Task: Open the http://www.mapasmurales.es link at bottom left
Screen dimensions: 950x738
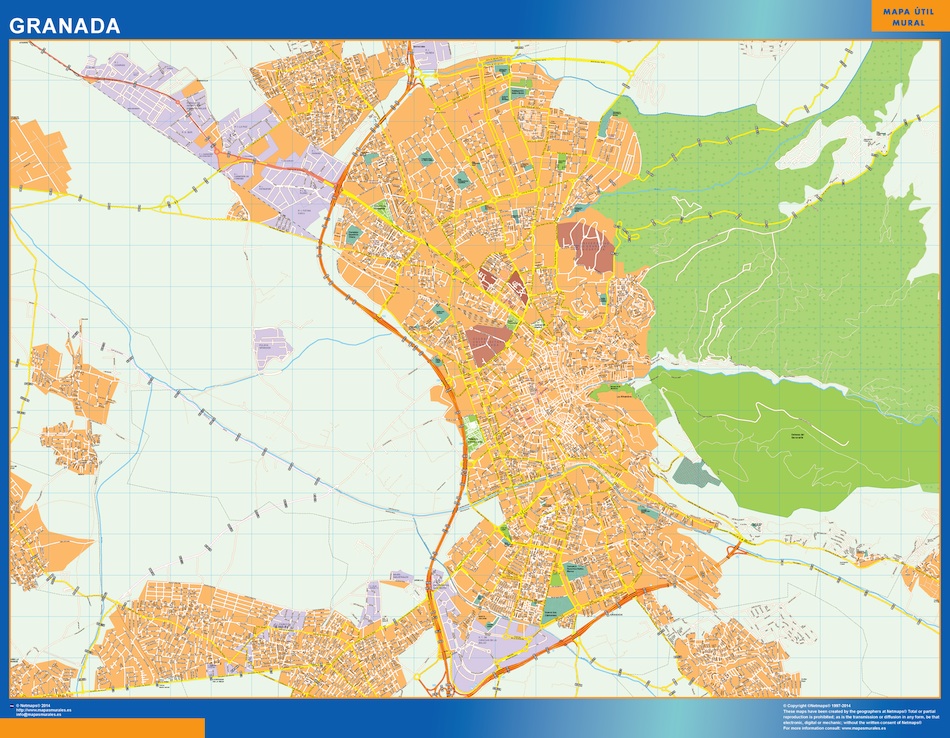Action: (x=44, y=710)
